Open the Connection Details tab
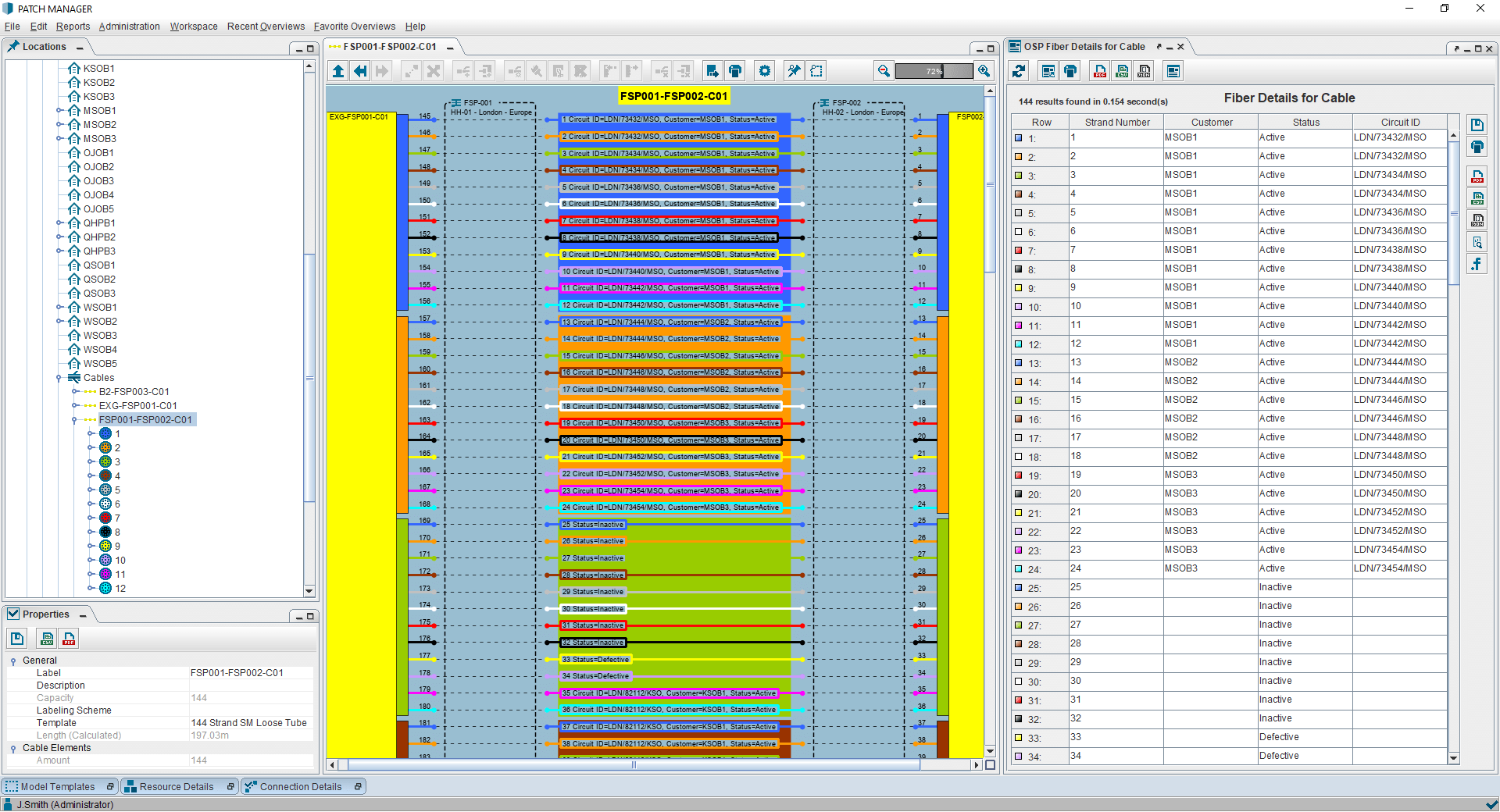This screenshot has height=812, width=1500. pyautogui.click(x=301, y=787)
